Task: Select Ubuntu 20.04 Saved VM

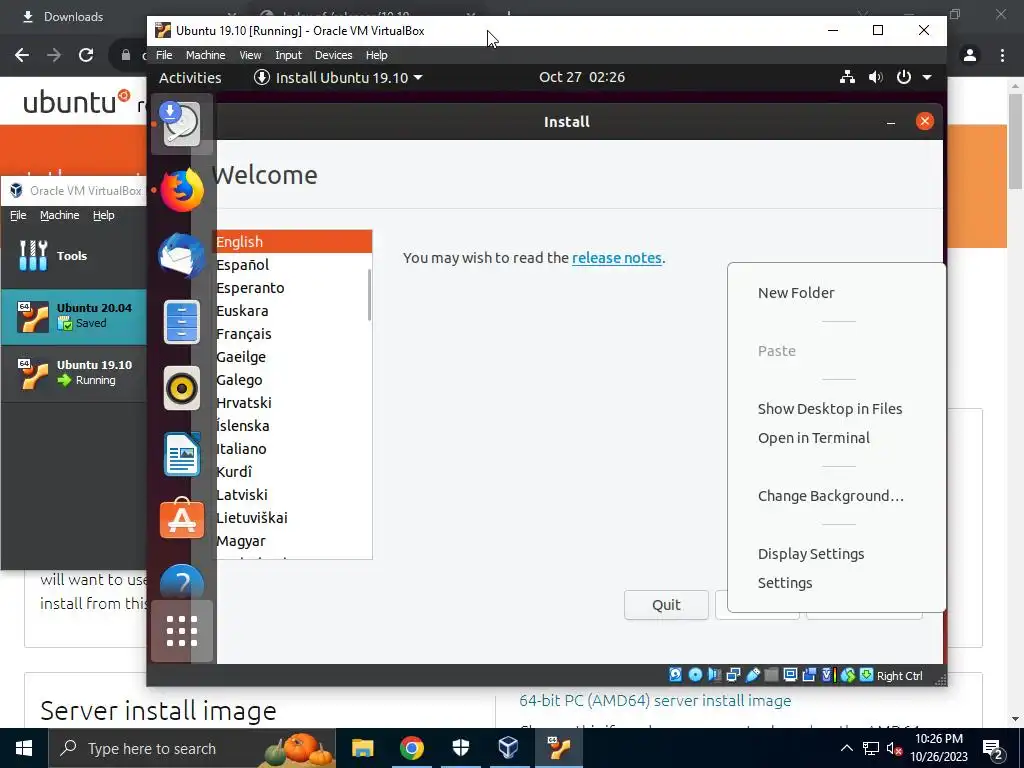Action: coord(73,316)
